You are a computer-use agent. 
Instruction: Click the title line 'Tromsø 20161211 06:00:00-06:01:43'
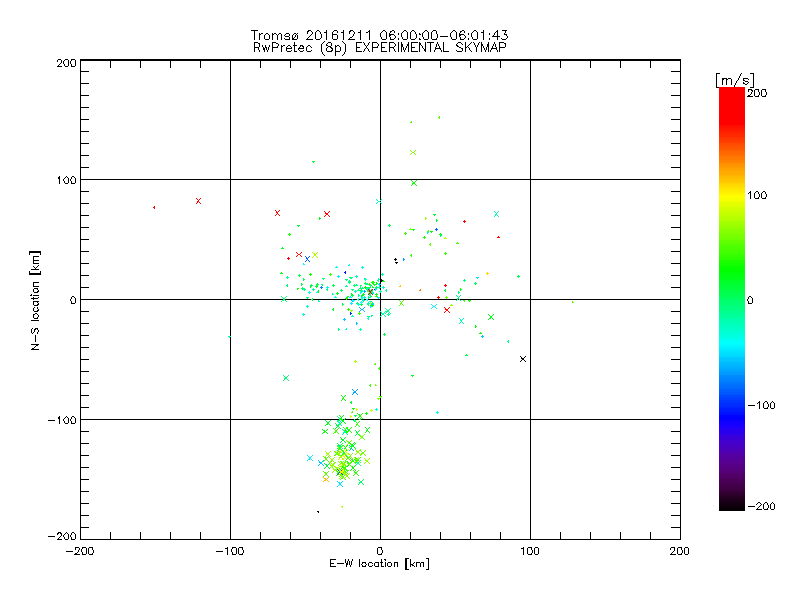click(x=379, y=35)
